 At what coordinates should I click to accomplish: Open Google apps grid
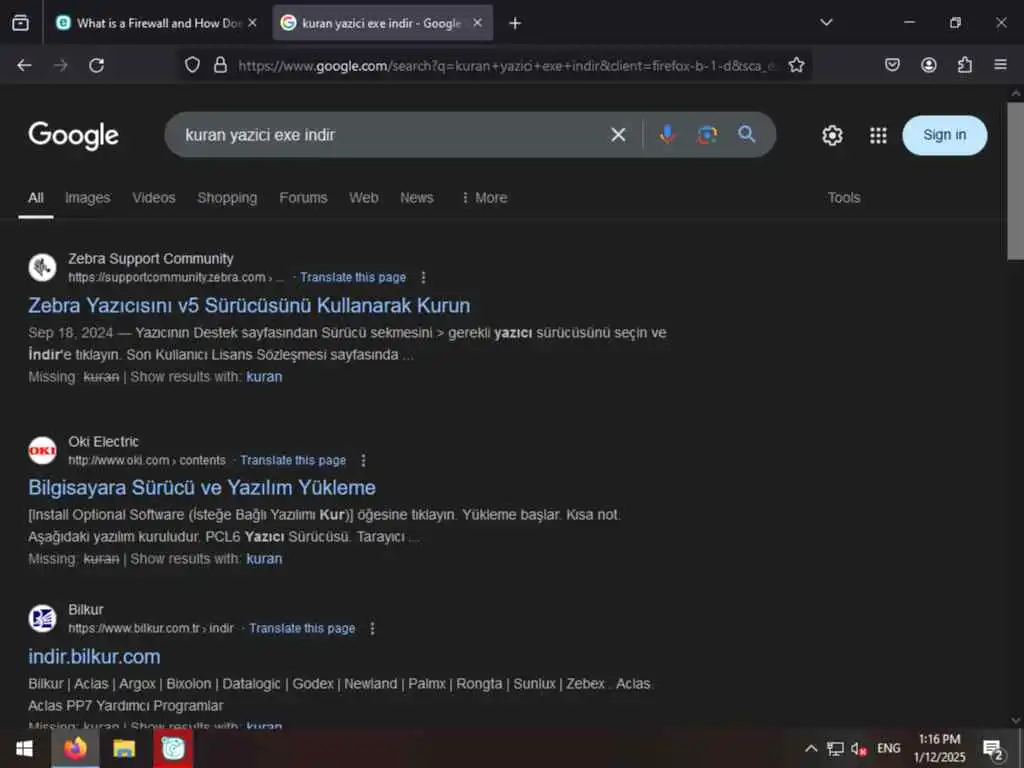(x=878, y=135)
